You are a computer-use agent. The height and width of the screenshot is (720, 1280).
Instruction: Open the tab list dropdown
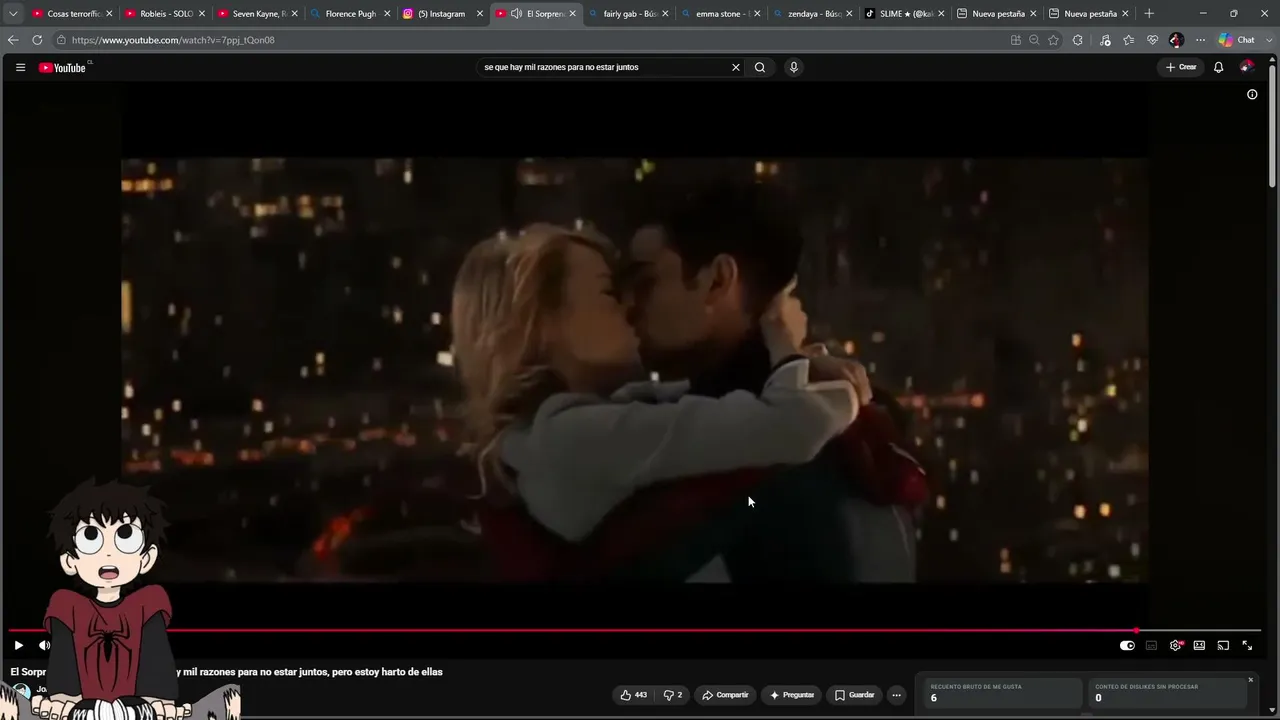point(13,14)
